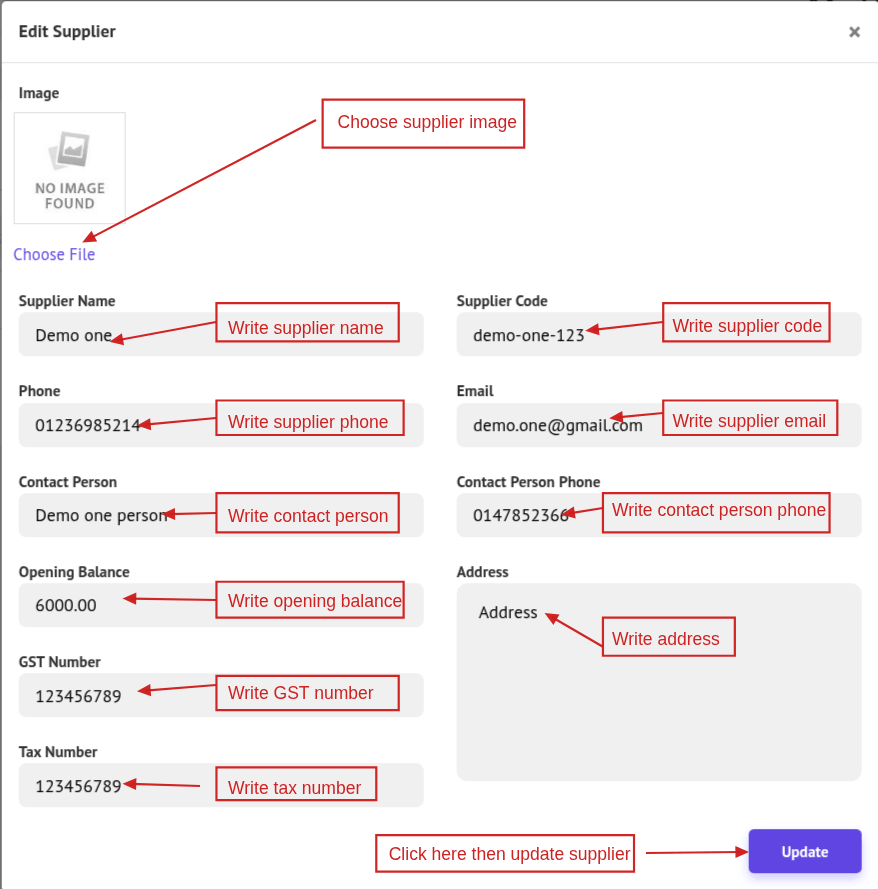Click inside the Address text area

pyautogui.click(x=658, y=710)
